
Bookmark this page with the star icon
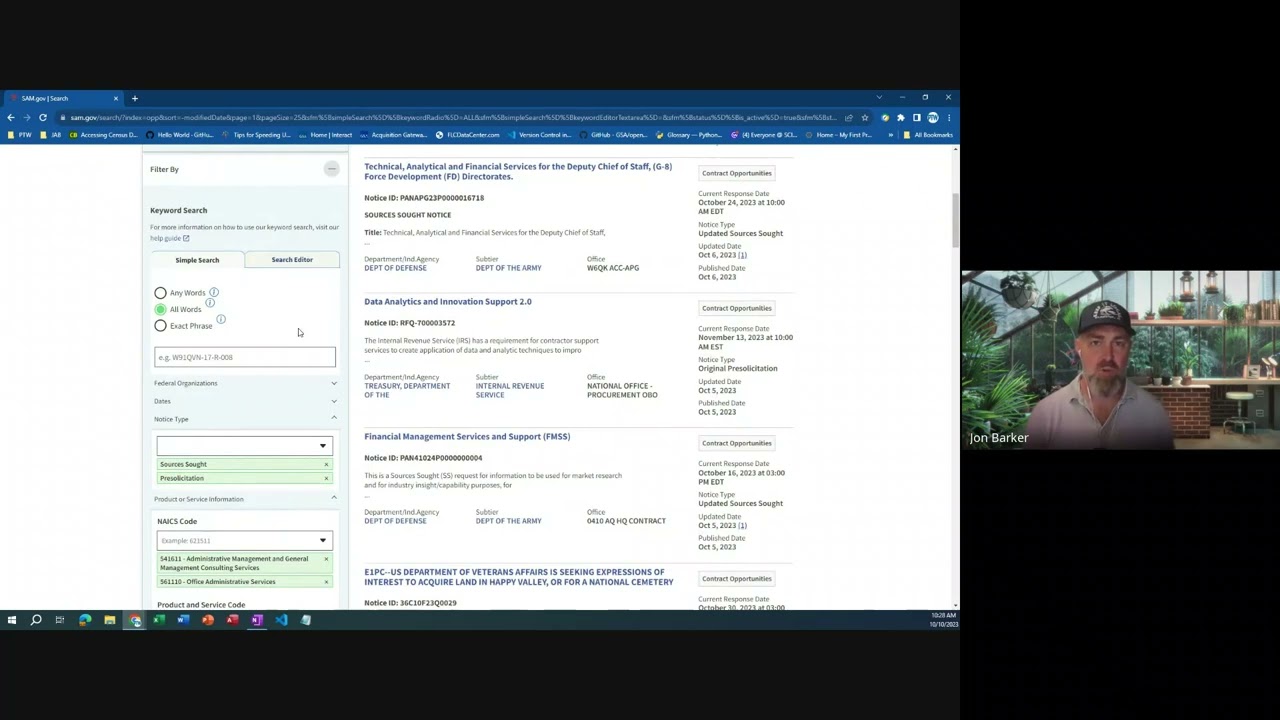[865, 117]
